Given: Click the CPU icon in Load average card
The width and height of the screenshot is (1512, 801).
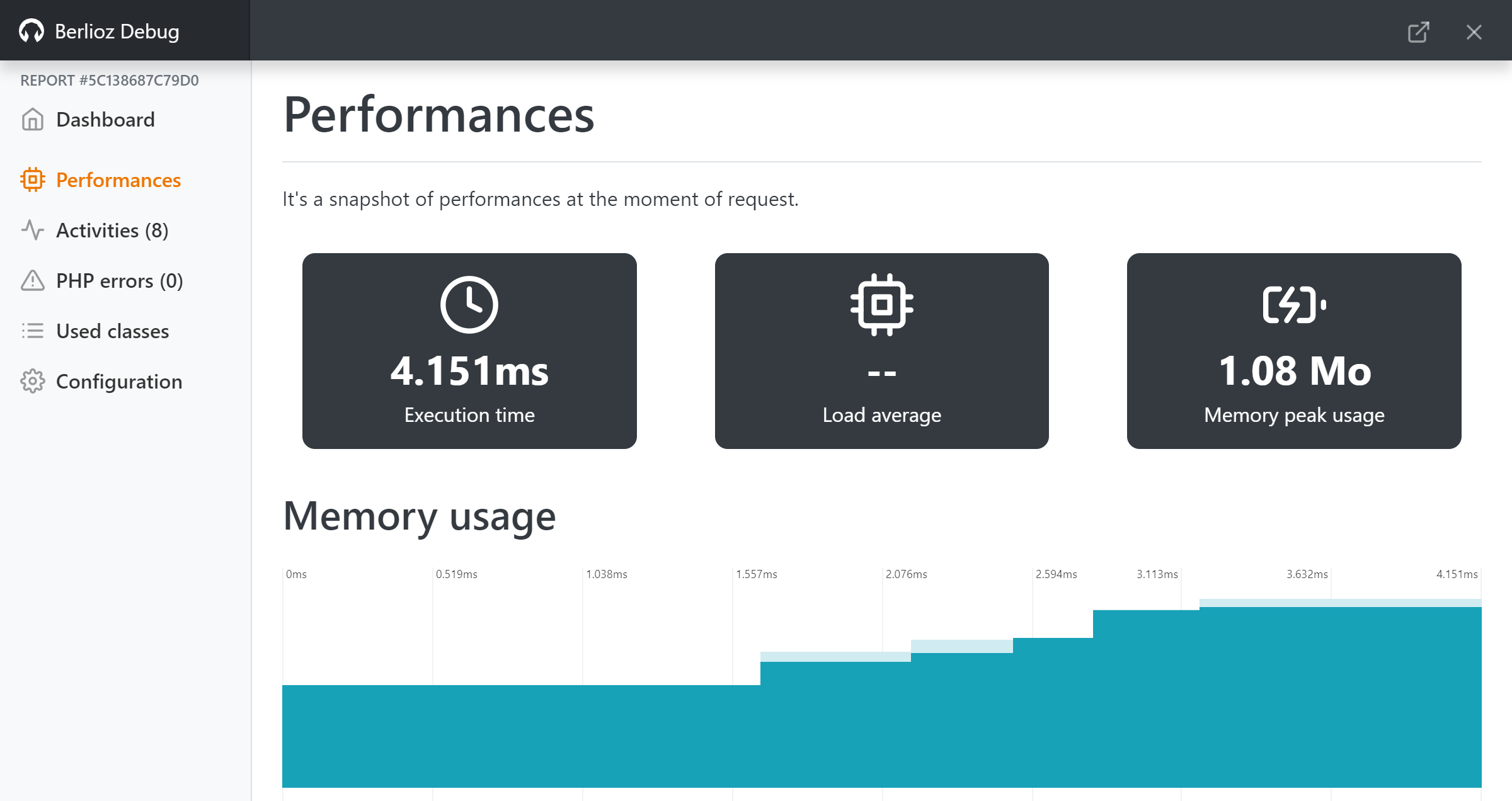Looking at the screenshot, I should click(x=881, y=305).
